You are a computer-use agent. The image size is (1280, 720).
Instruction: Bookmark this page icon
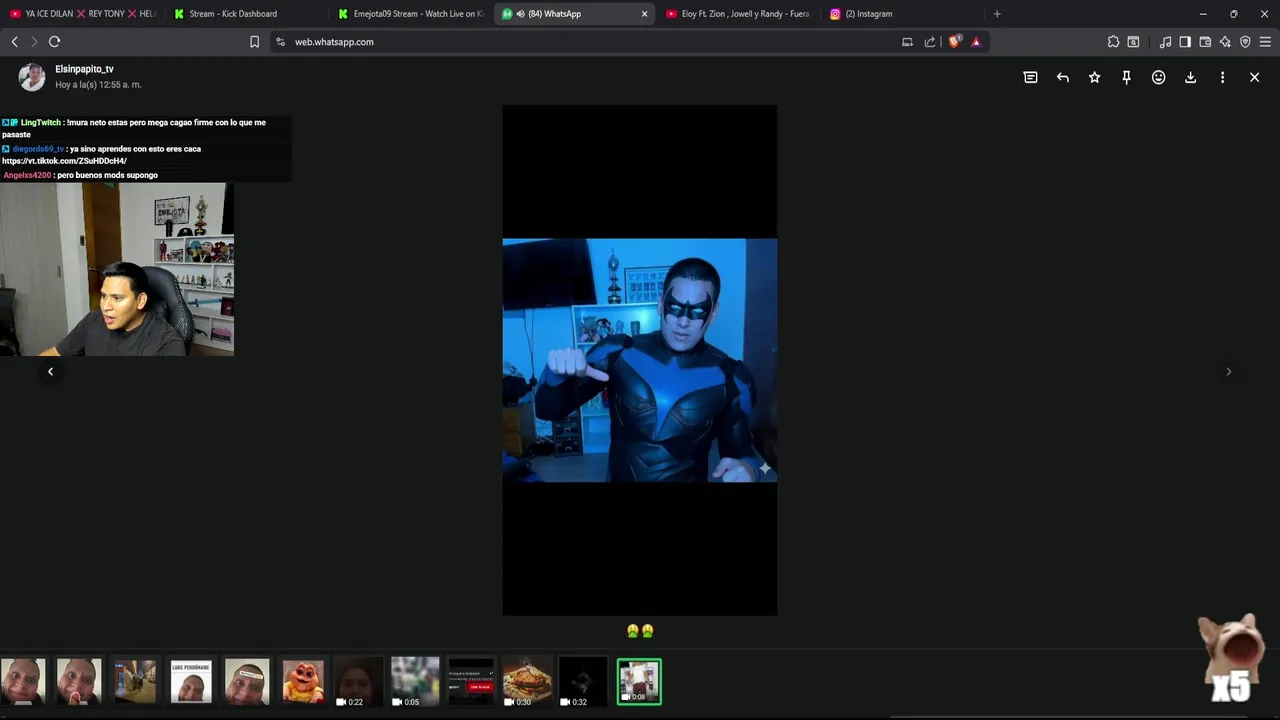(254, 42)
